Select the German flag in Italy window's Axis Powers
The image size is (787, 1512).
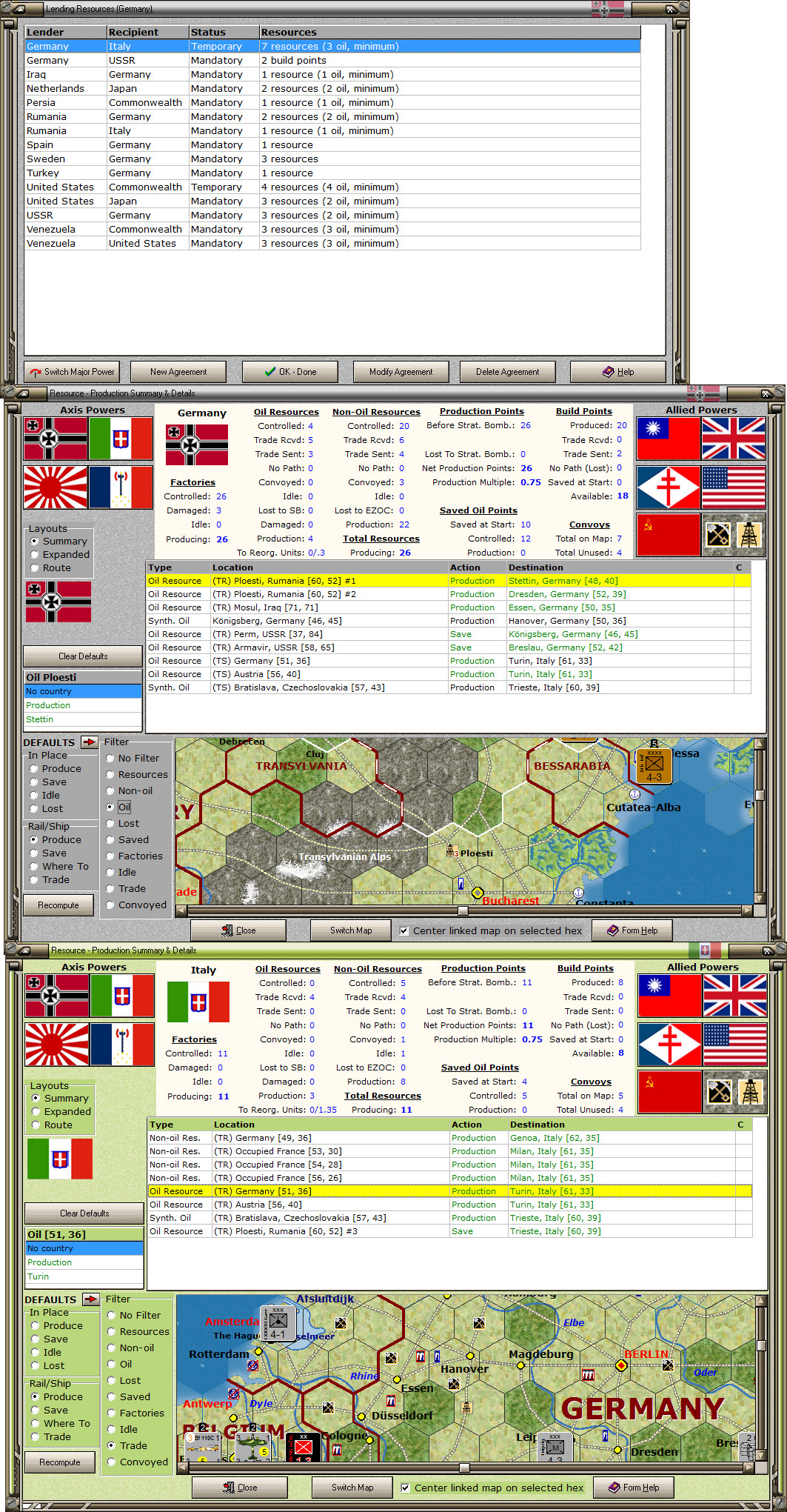tap(57, 996)
